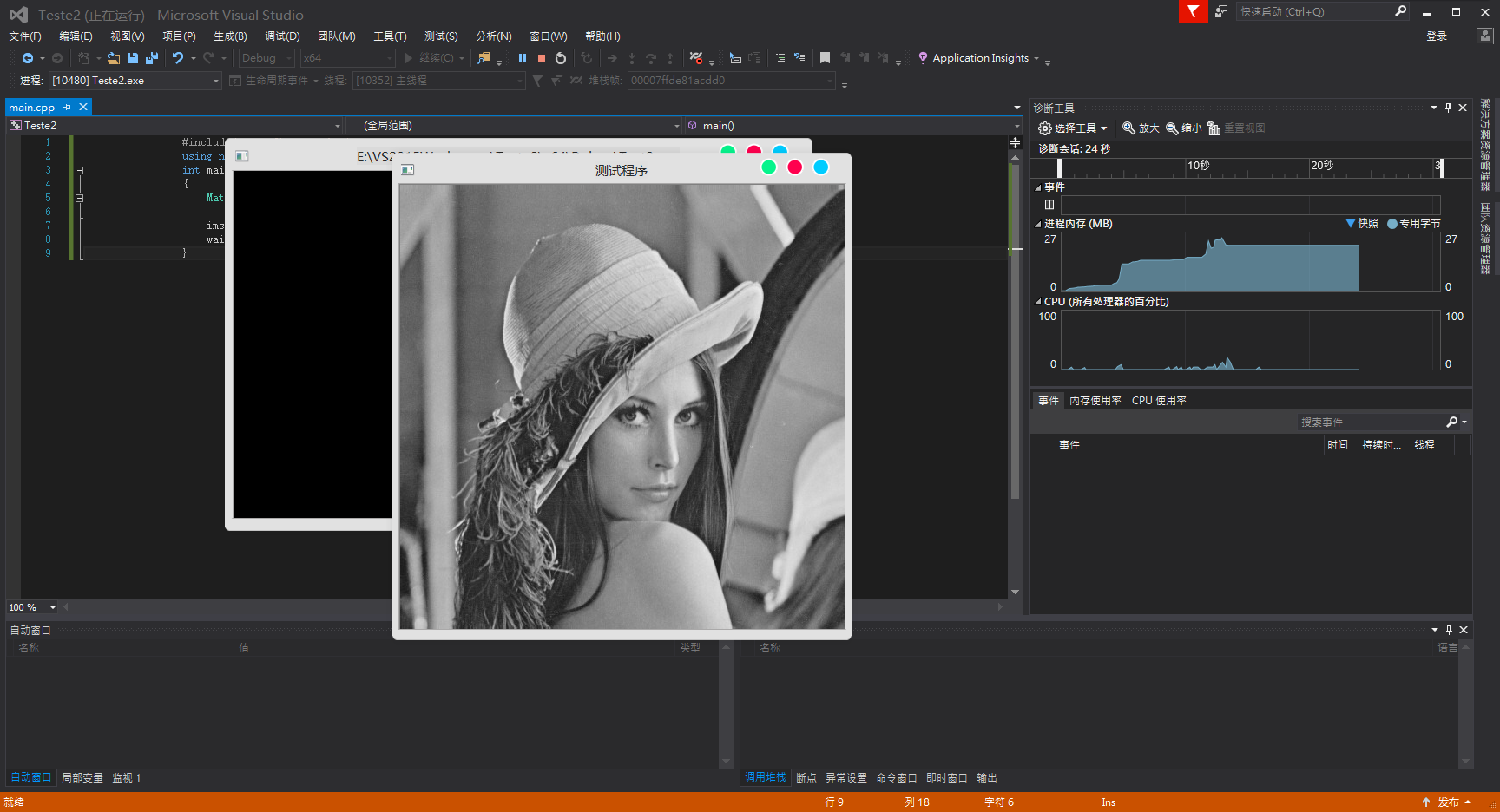This screenshot has height=812, width=1500.
Task: Open the 工具(T) menu
Action: [390, 36]
